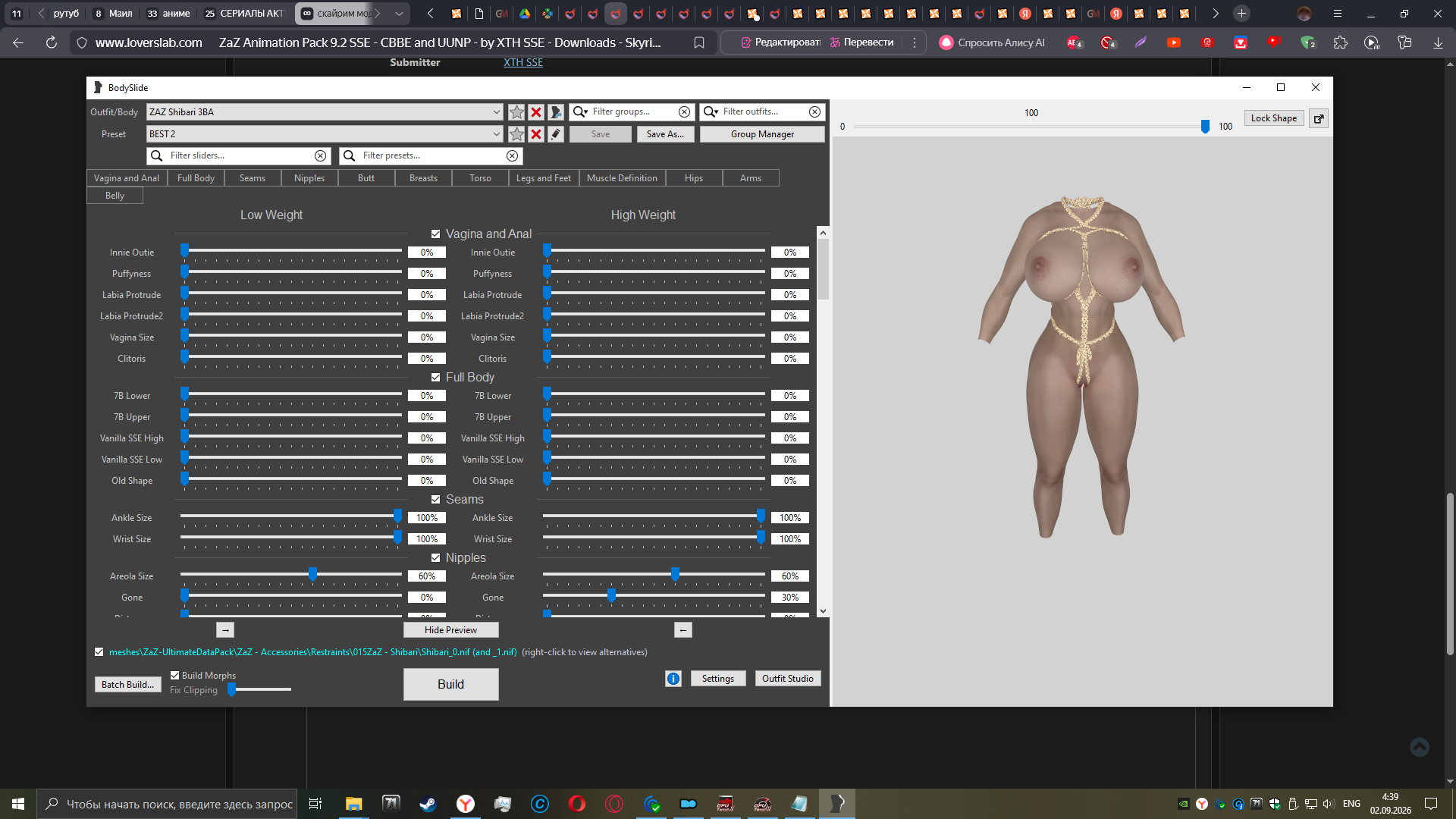This screenshot has width=1456, height=819.
Task: Open the three-dot page actions menu
Action: point(915,42)
